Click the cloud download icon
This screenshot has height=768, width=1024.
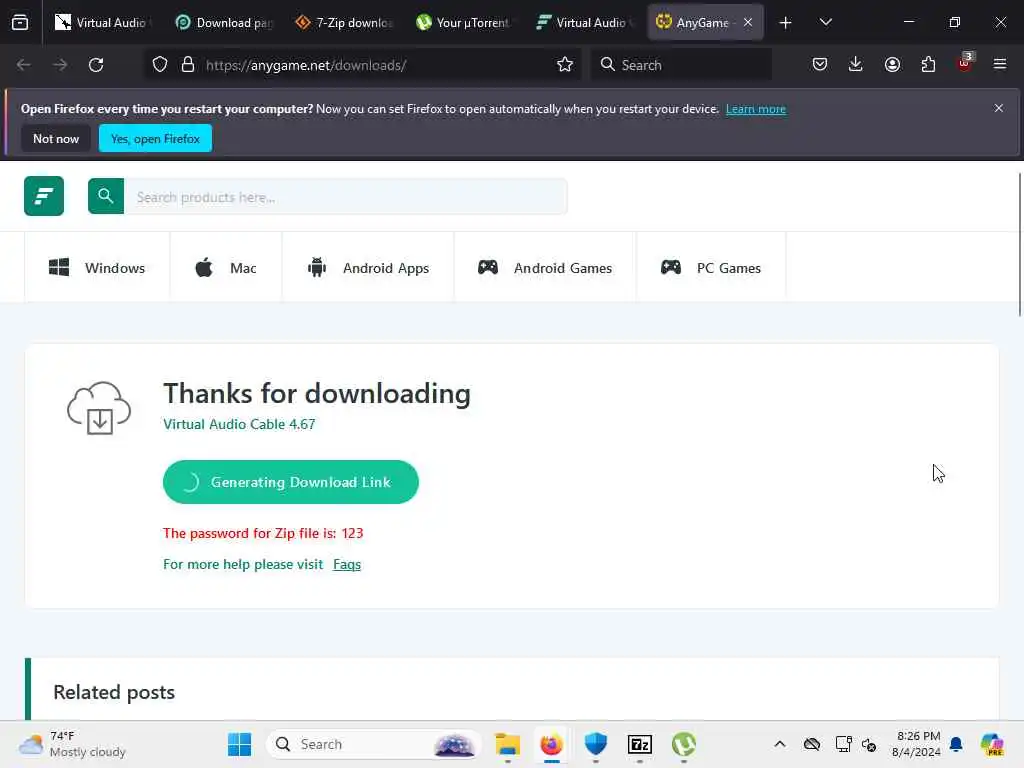99,408
